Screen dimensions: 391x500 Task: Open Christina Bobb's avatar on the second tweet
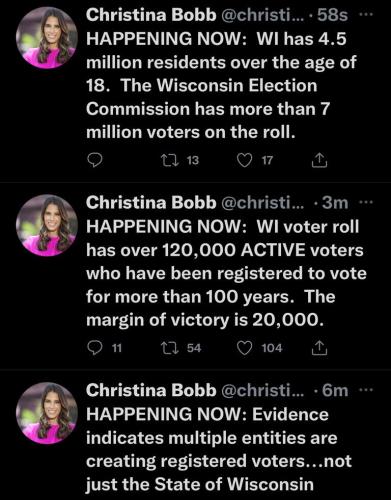[x=47, y=225]
